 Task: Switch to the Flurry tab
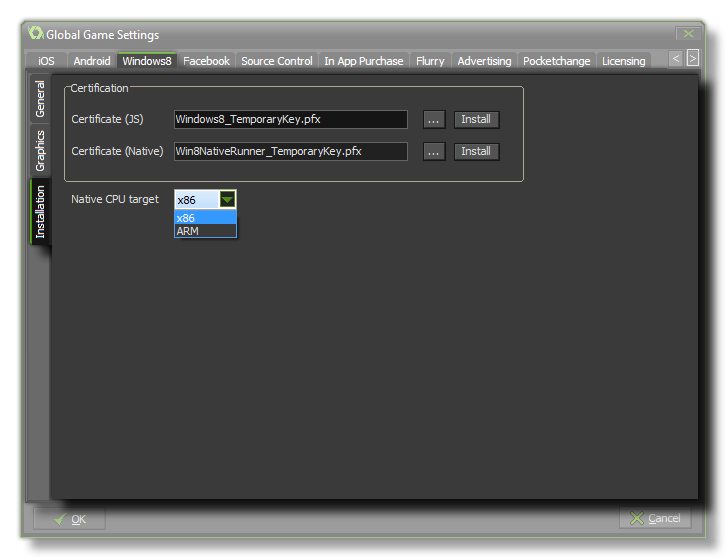(x=430, y=61)
